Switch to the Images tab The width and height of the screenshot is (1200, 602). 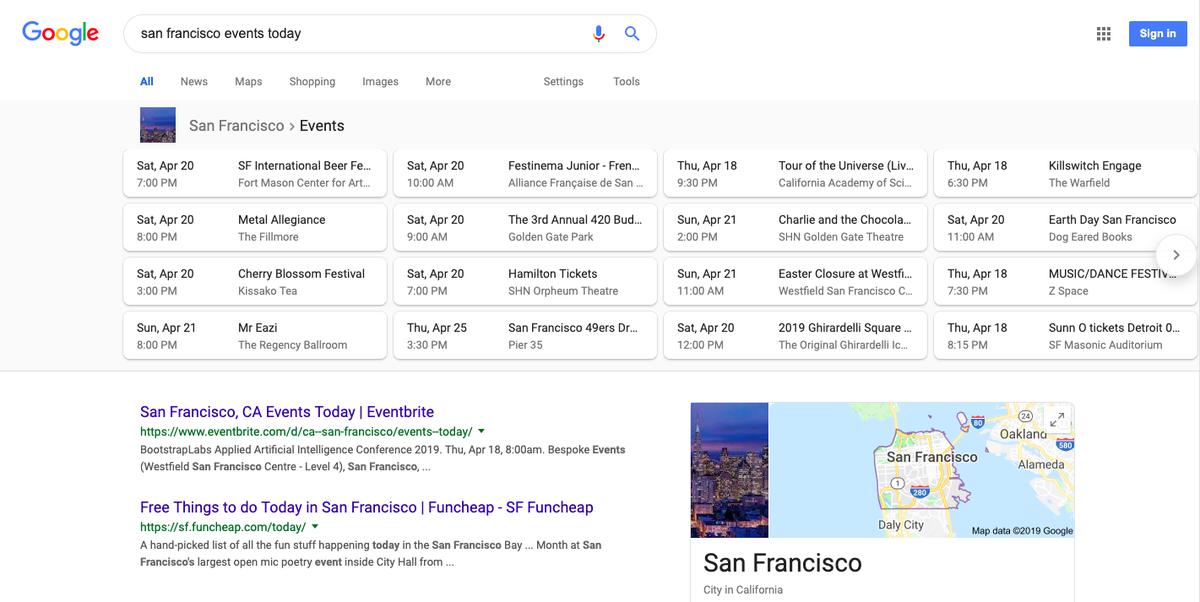tap(380, 81)
